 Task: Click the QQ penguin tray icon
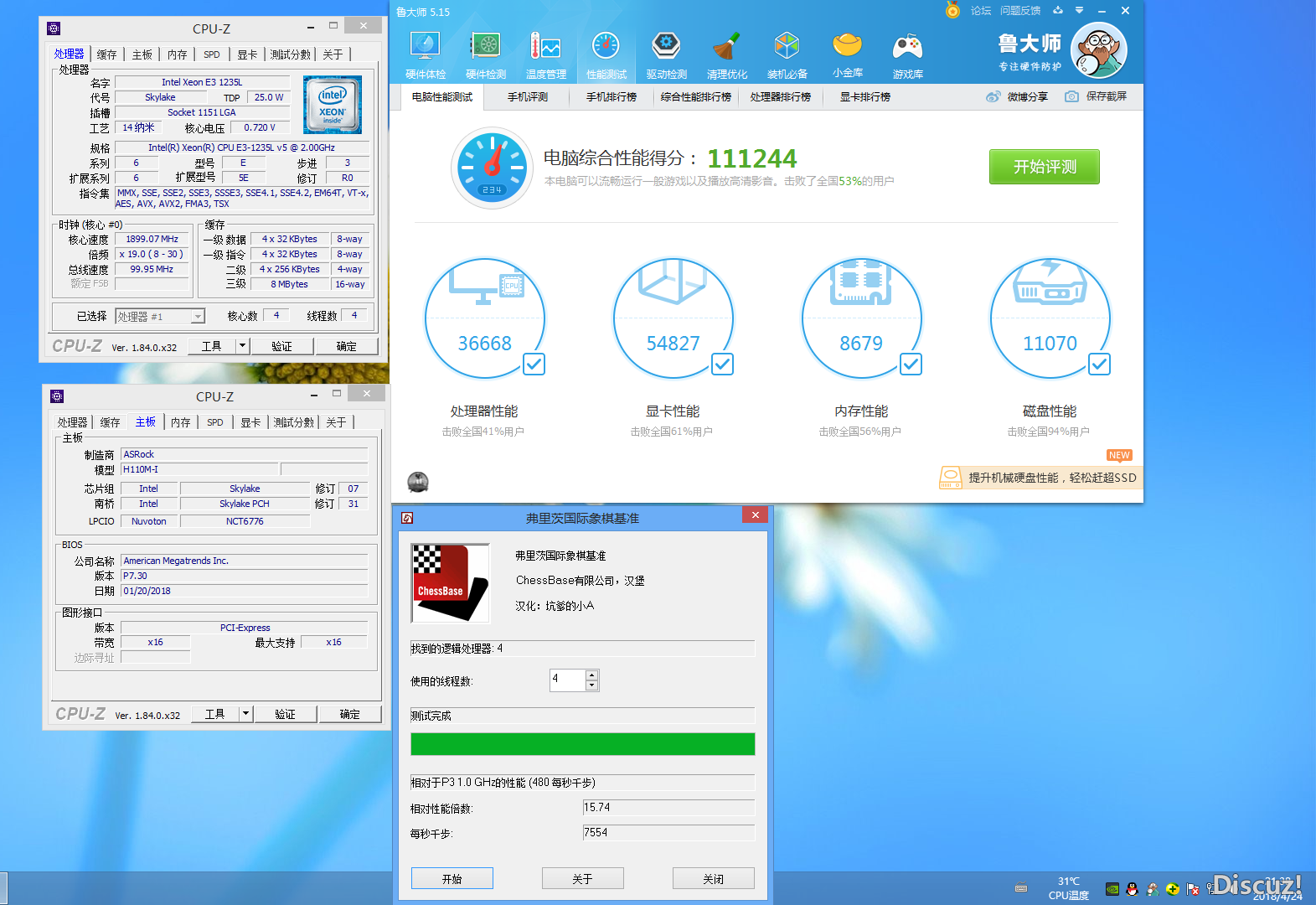1133,889
